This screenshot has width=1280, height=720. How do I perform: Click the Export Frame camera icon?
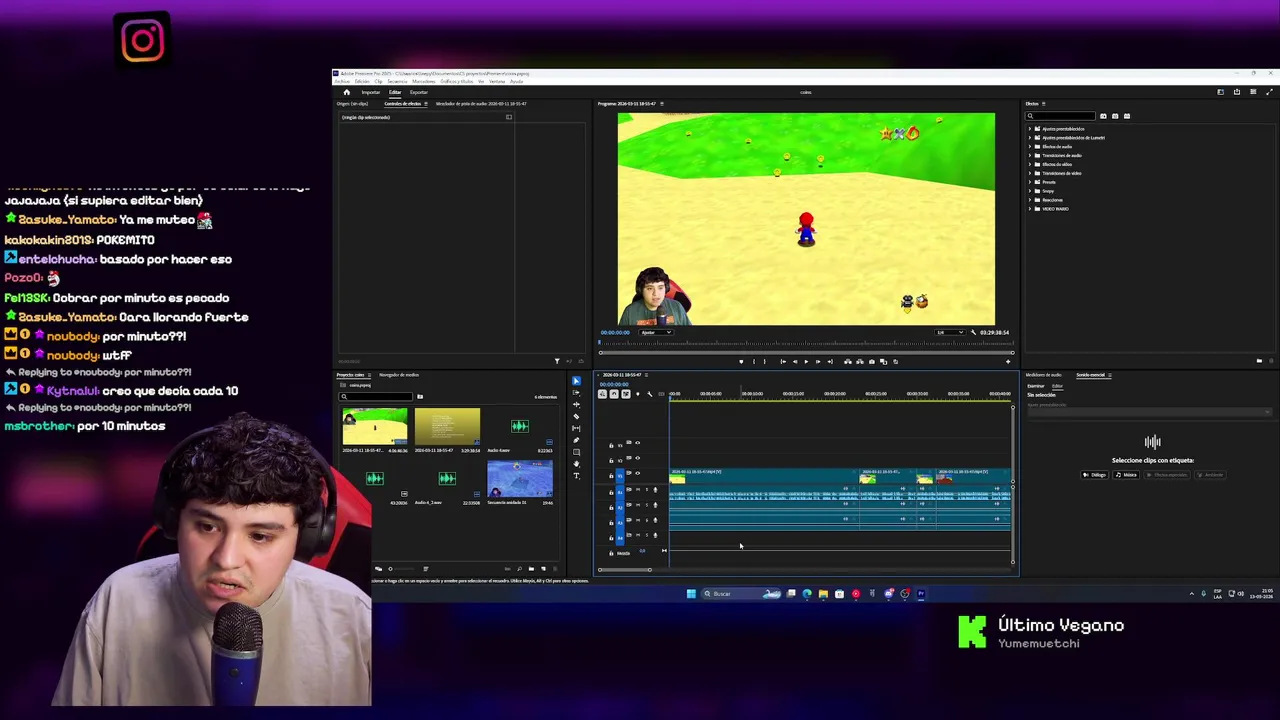pyautogui.click(x=872, y=361)
